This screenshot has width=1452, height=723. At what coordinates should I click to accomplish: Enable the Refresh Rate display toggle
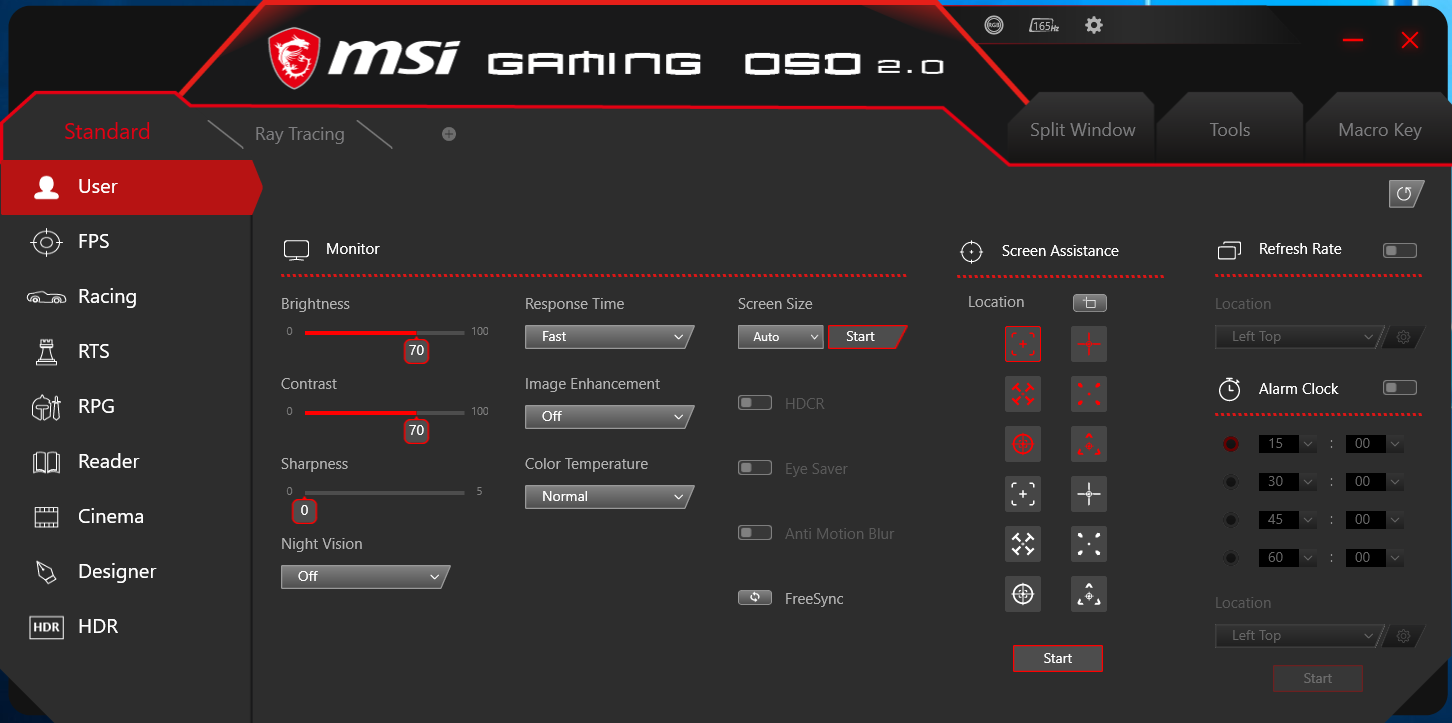[1400, 250]
